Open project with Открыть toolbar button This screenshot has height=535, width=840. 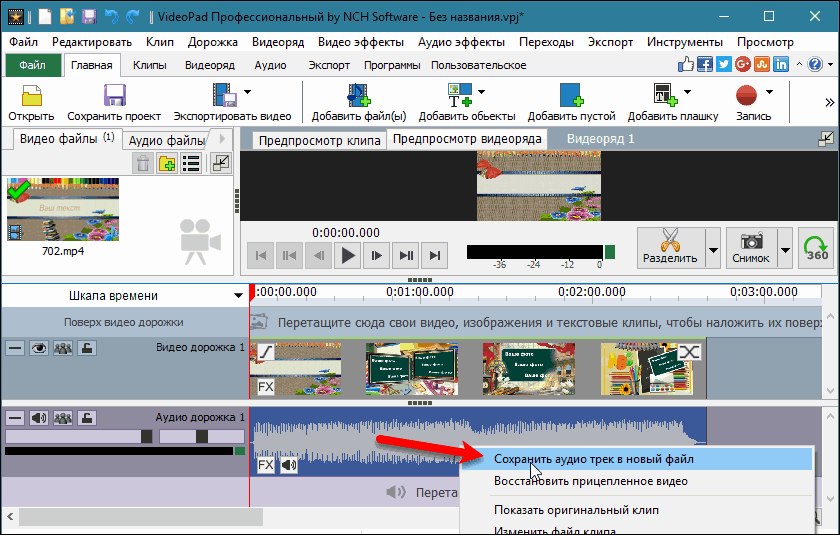31,102
